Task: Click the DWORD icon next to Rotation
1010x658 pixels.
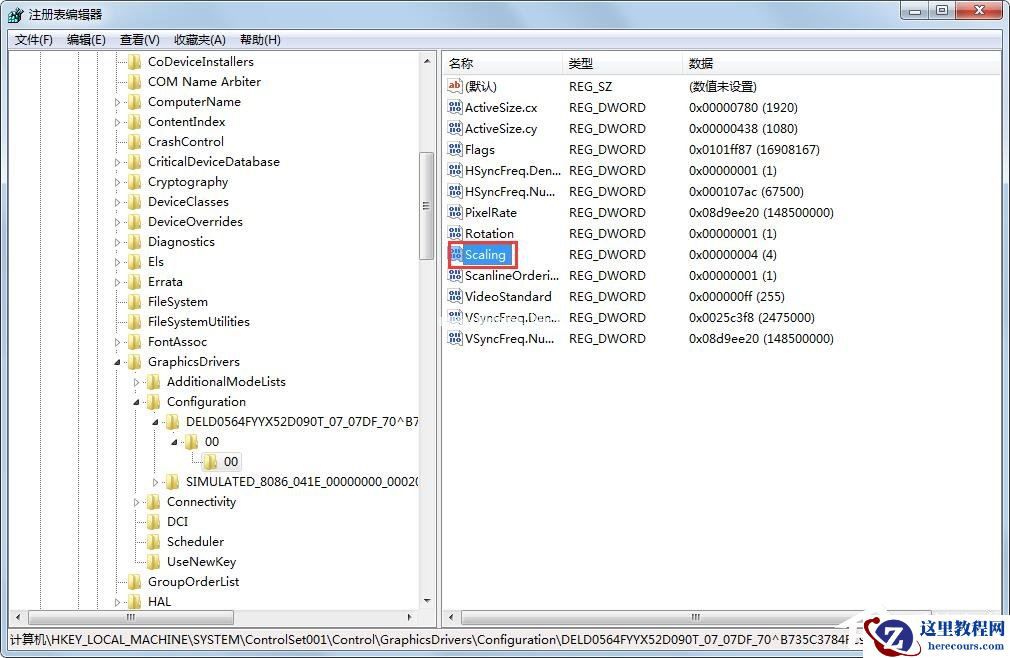Action: coord(455,233)
